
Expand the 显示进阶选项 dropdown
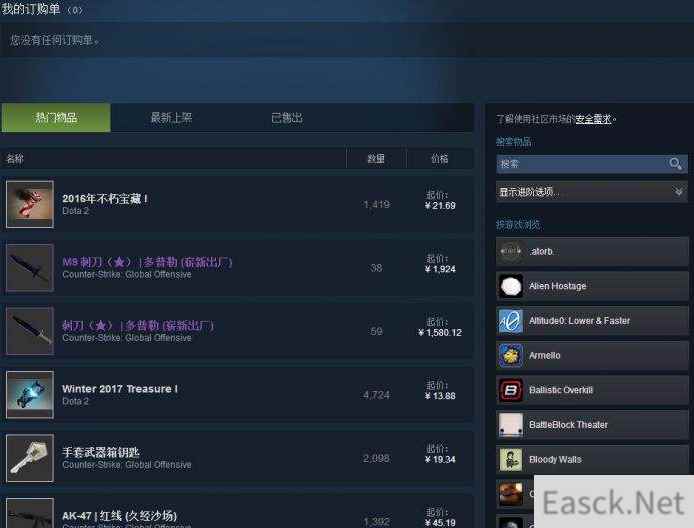[x=592, y=192]
